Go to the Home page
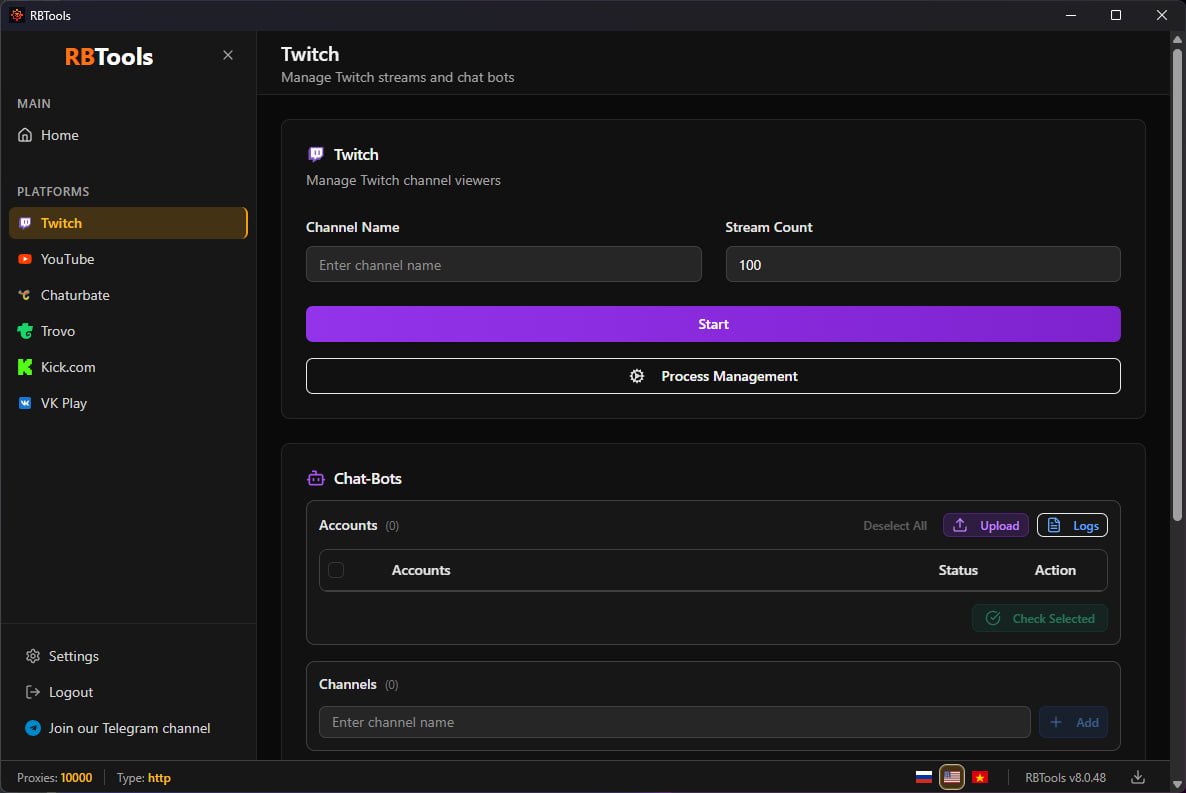This screenshot has width=1186, height=793. 59,135
